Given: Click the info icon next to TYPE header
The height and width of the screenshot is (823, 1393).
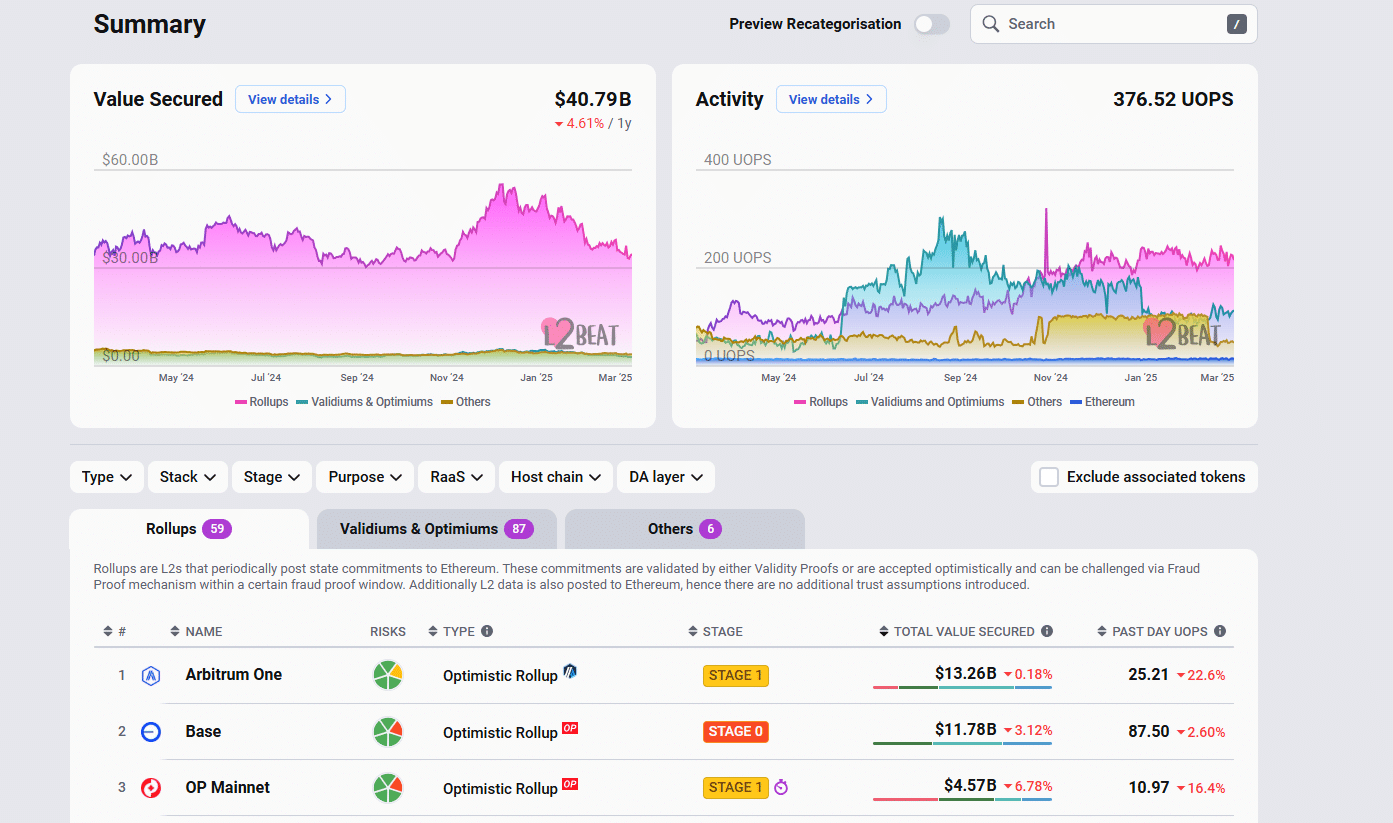Looking at the screenshot, I should coord(487,631).
